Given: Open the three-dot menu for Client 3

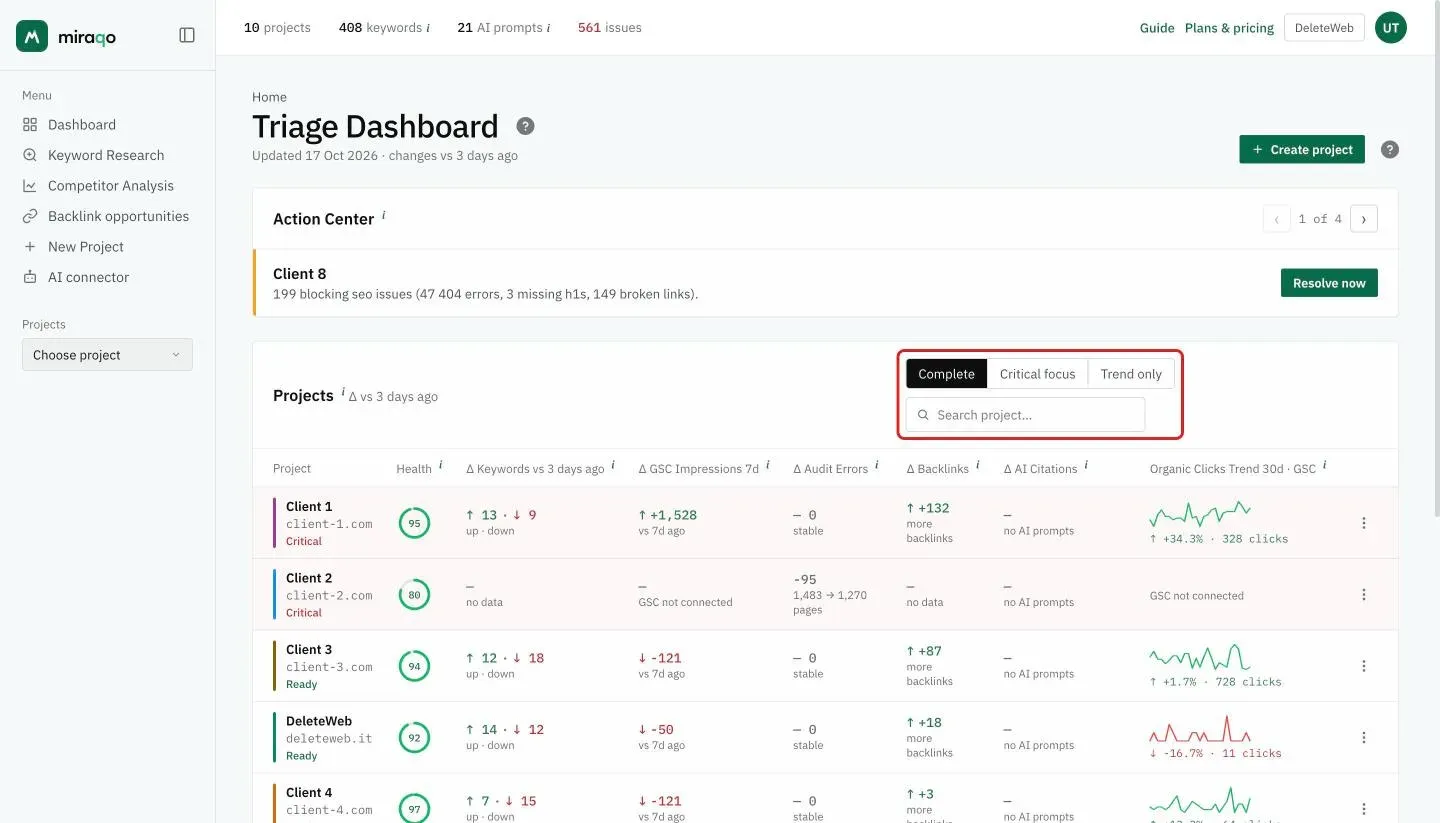Looking at the screenshot, I should click(1364, 666).
